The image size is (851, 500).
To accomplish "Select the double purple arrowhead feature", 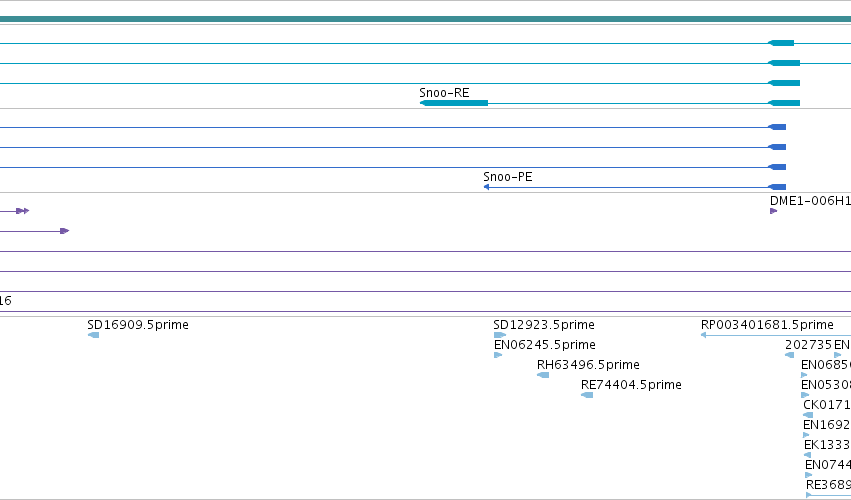I will click(23, 211).
